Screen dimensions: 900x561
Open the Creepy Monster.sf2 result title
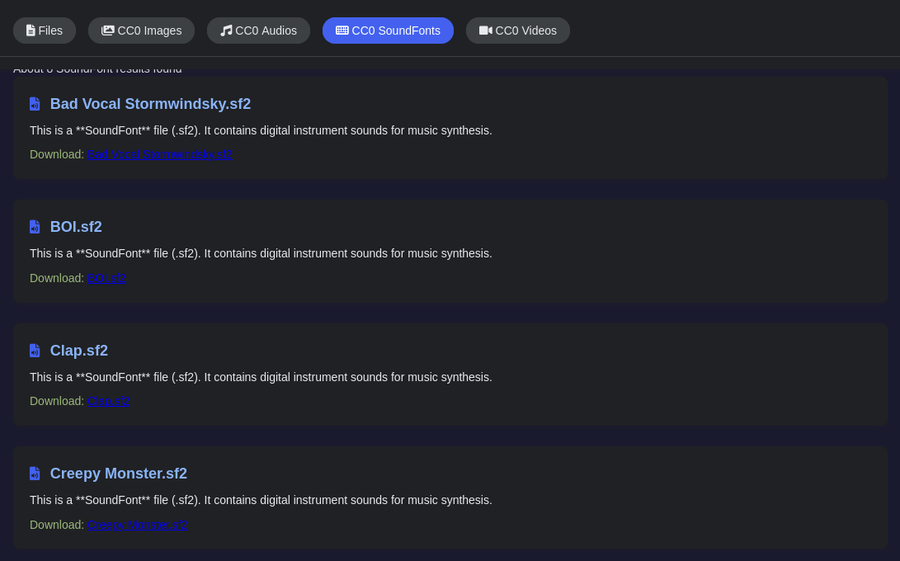[118, 474]
